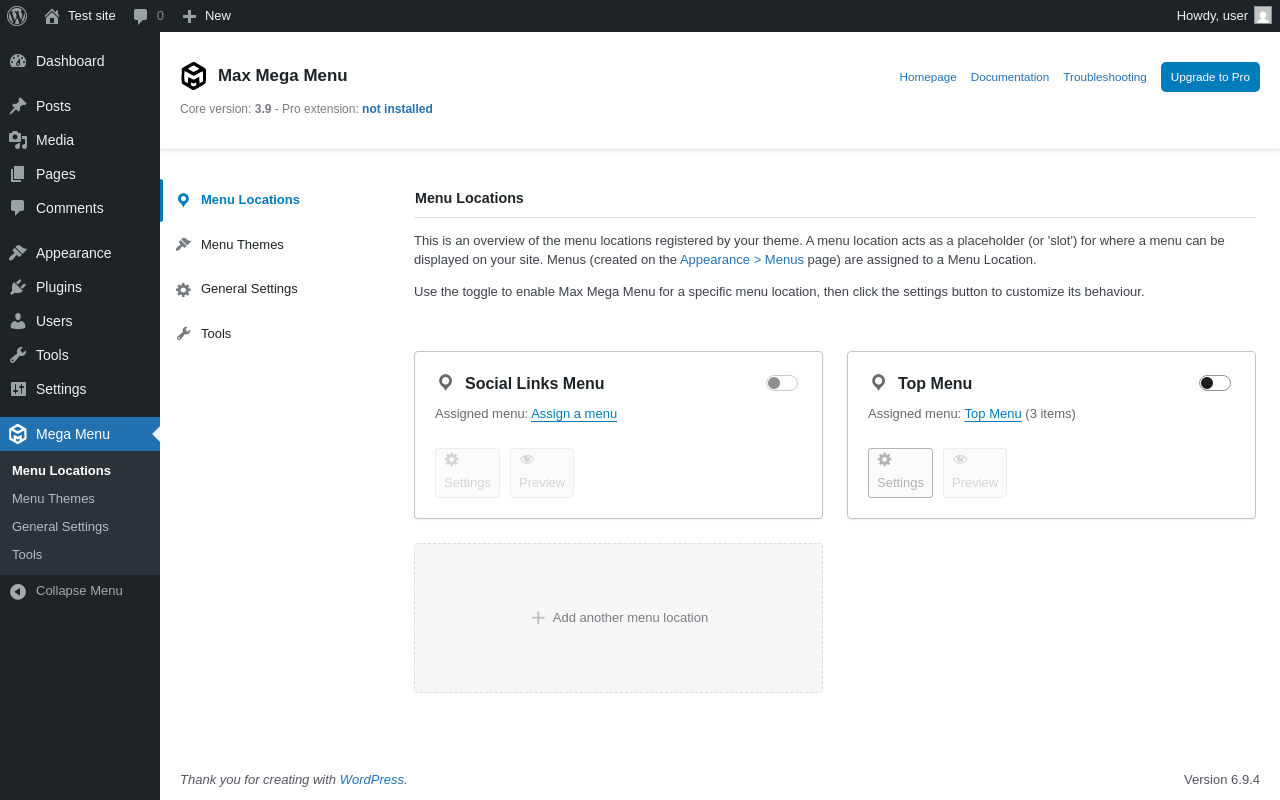Click the Dashboard gauge icon
1280x800 pixels.
click(x=18, y=61)
